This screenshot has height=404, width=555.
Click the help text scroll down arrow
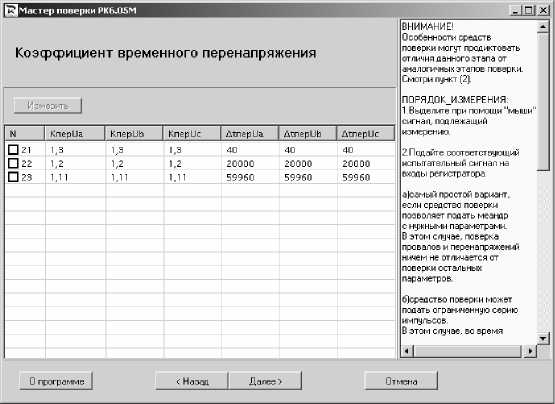coord(543,338)
